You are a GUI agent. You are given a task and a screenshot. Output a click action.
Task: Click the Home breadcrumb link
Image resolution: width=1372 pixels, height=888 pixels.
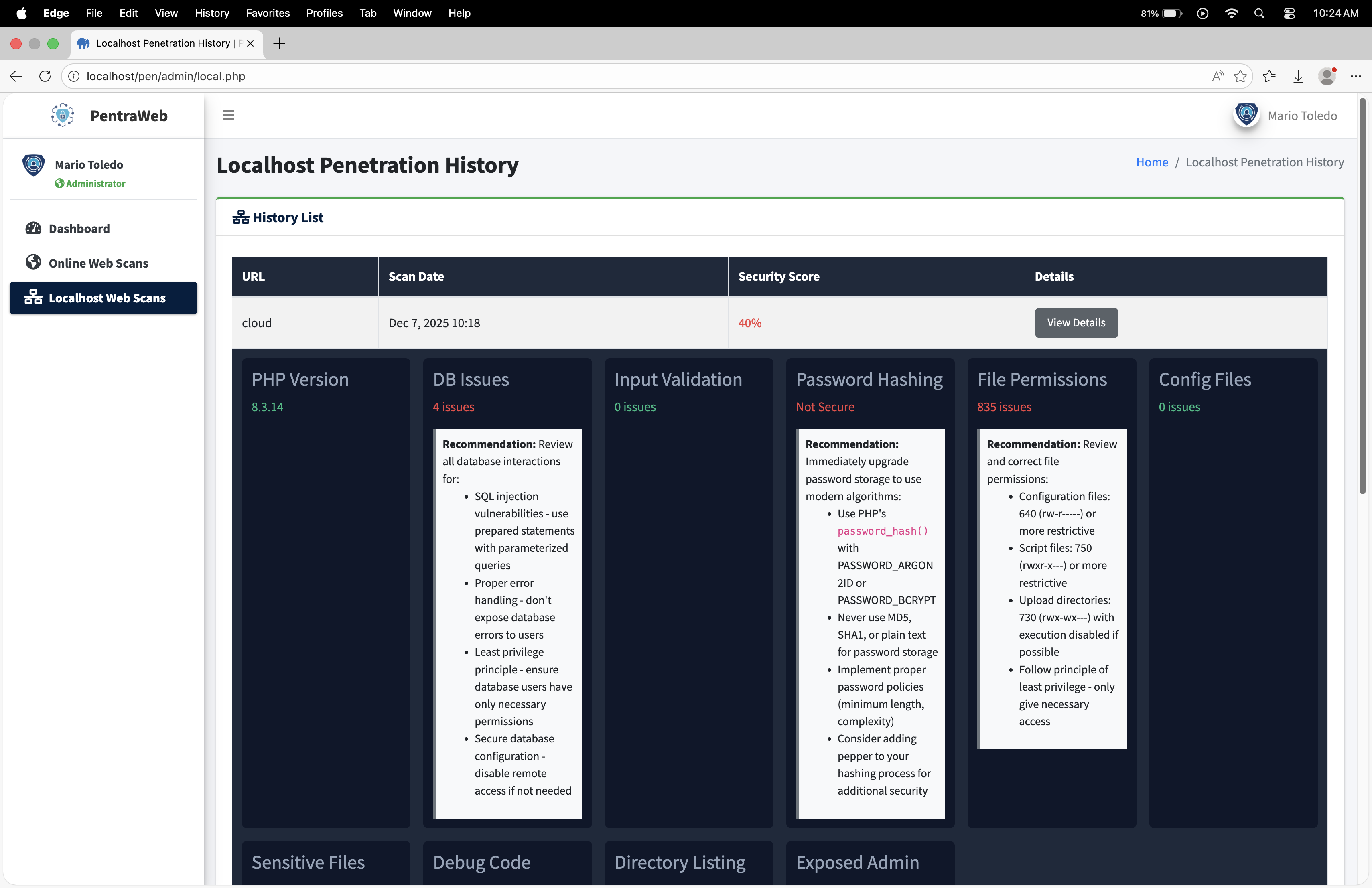(1151, 162)
